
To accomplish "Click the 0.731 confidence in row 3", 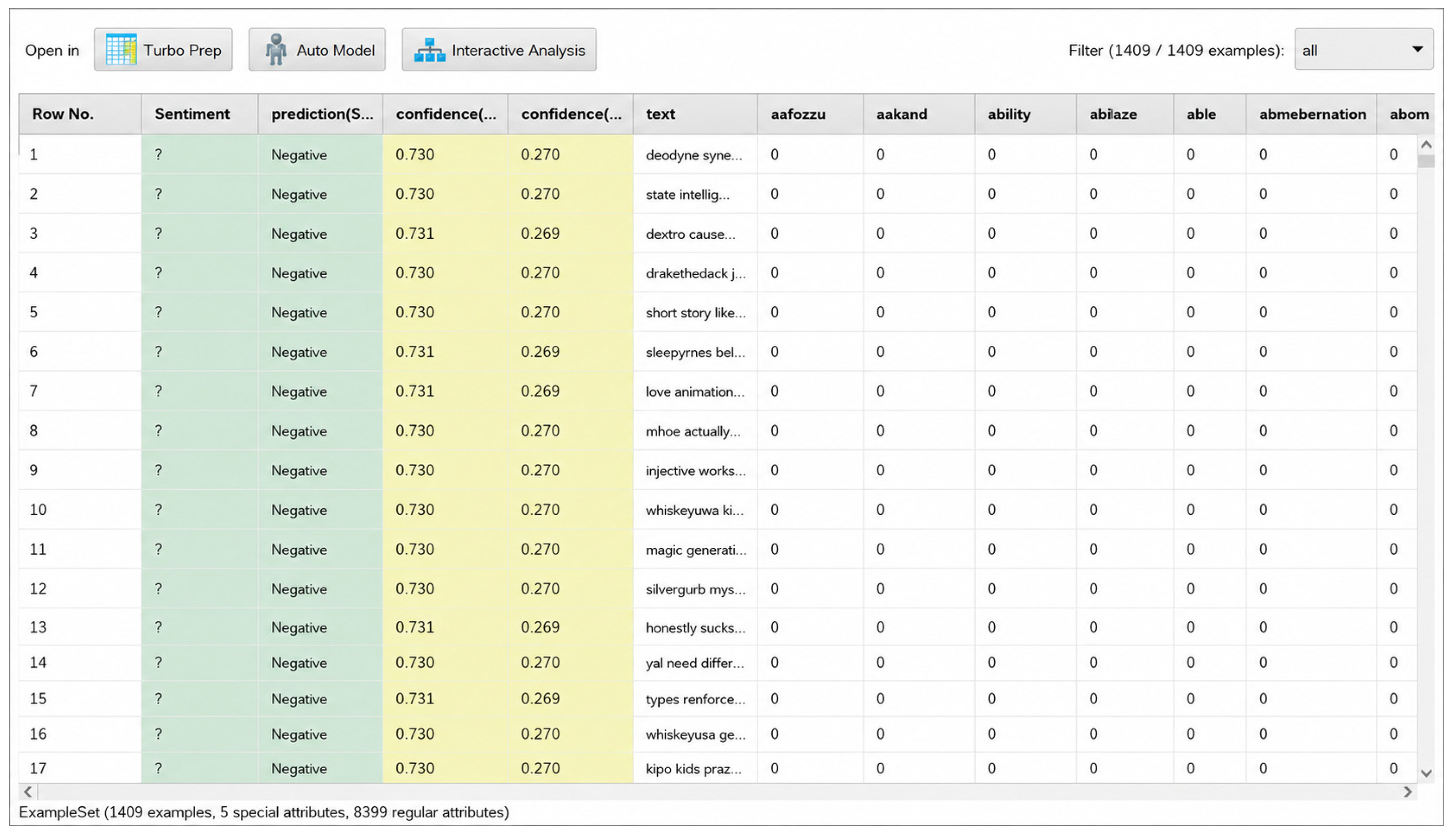I will tap(445, 234).
